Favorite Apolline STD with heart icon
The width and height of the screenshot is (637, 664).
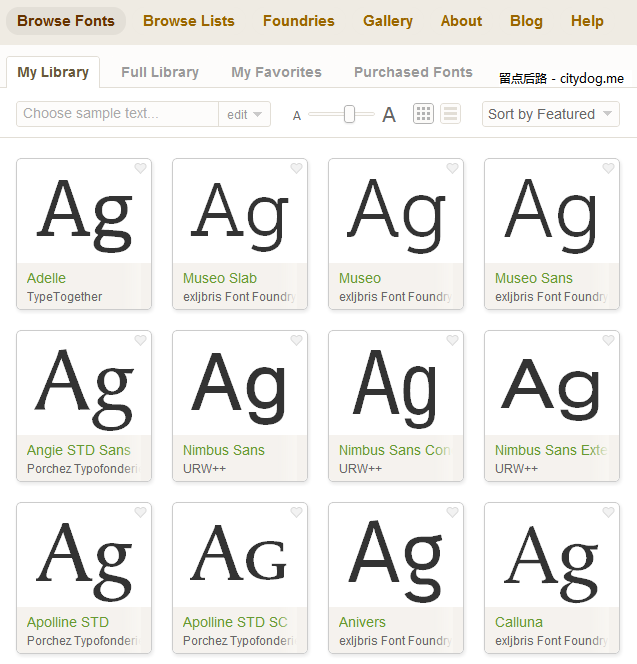point(140,512)
